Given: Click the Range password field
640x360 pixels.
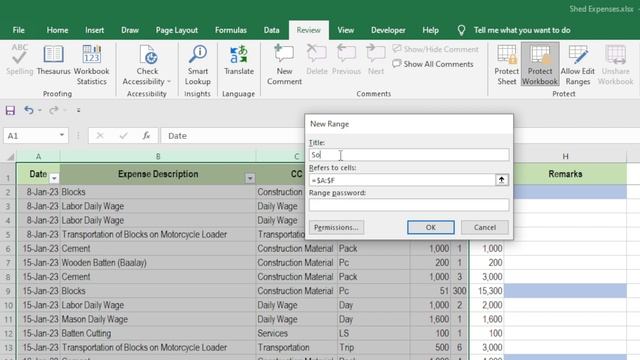Looking at the screenshot, I should pyautogui.click(x=409, y=205).
